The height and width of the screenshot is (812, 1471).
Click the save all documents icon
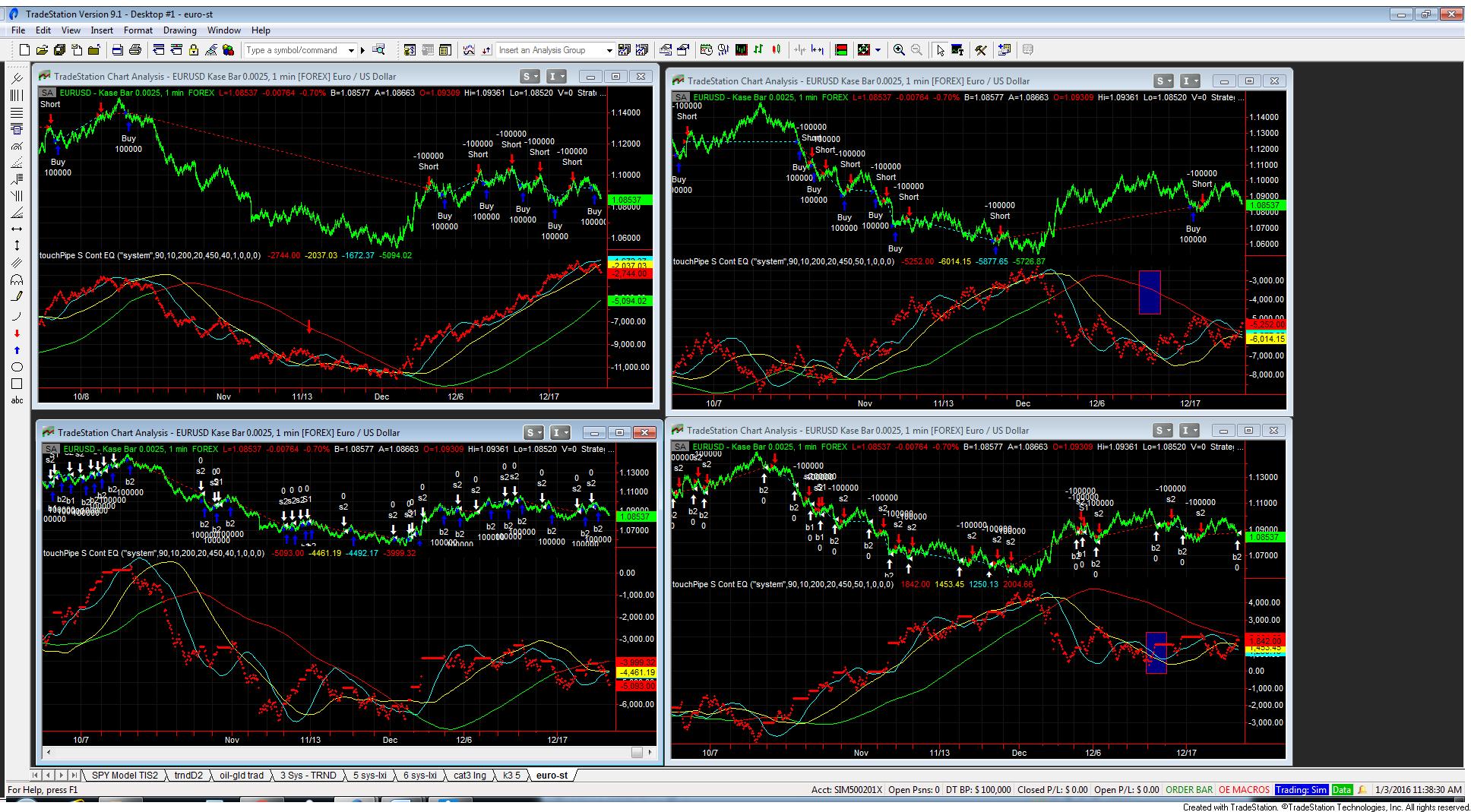[59, 50]
